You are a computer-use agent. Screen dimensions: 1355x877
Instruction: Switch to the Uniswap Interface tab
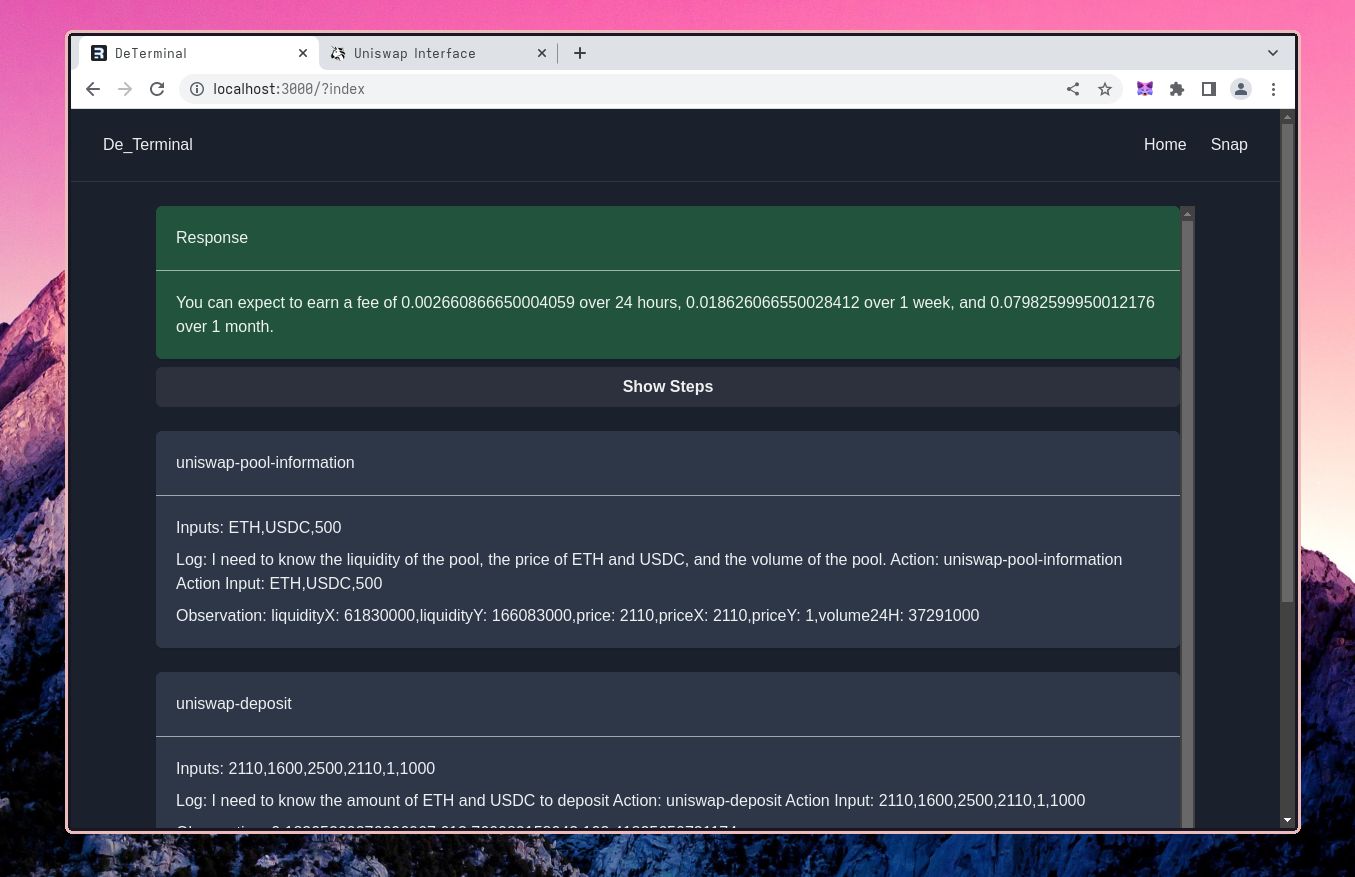(x=438, y=53)
